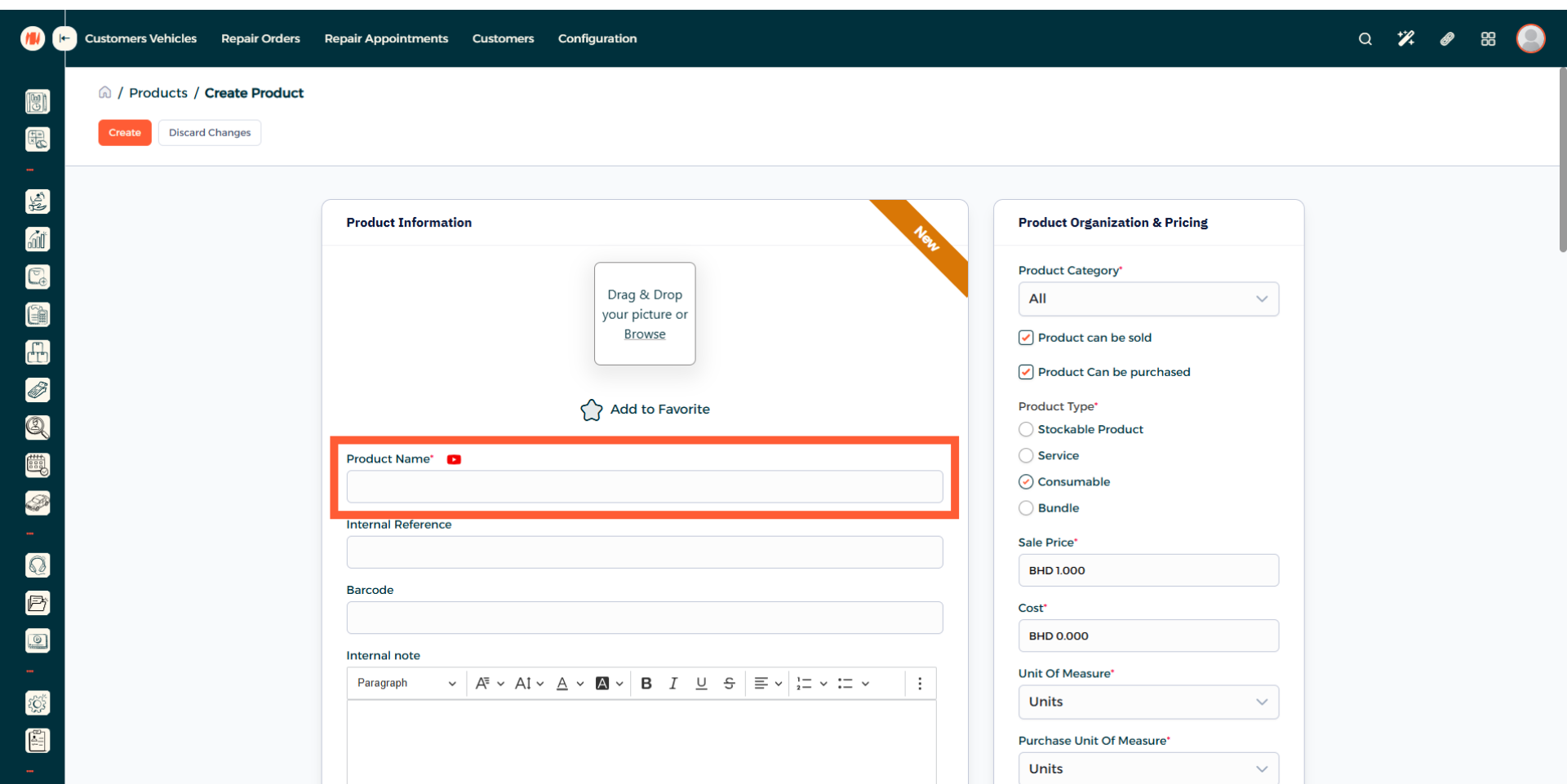
Task: Click the search magnifier icon in top bar
Action: (x=1365, y=39)
